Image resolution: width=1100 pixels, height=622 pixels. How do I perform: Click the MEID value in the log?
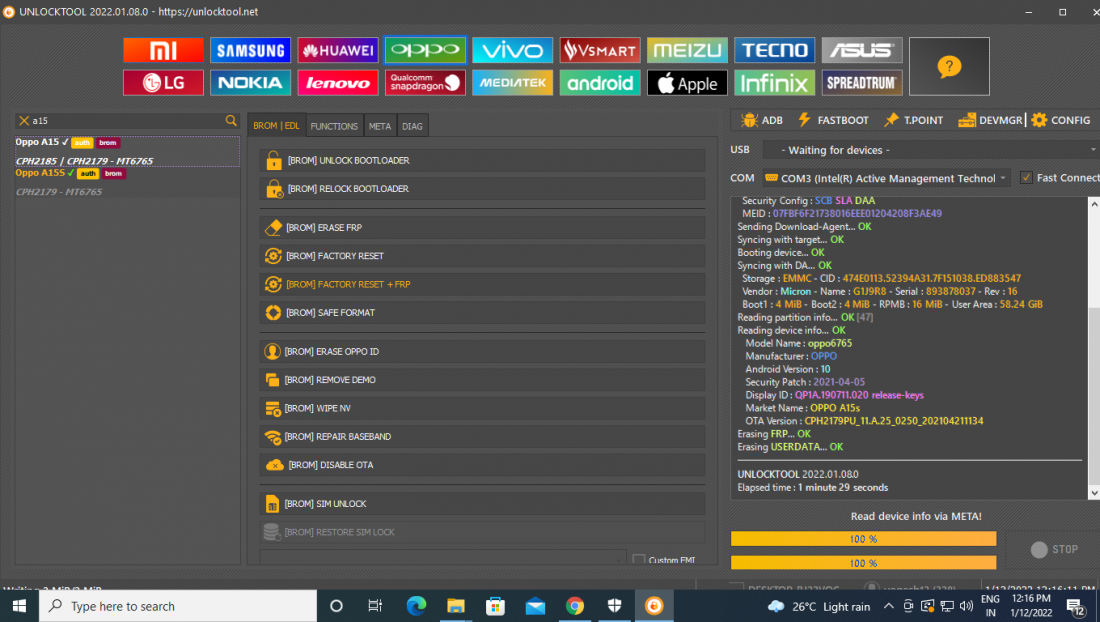[x=857, y=213]
